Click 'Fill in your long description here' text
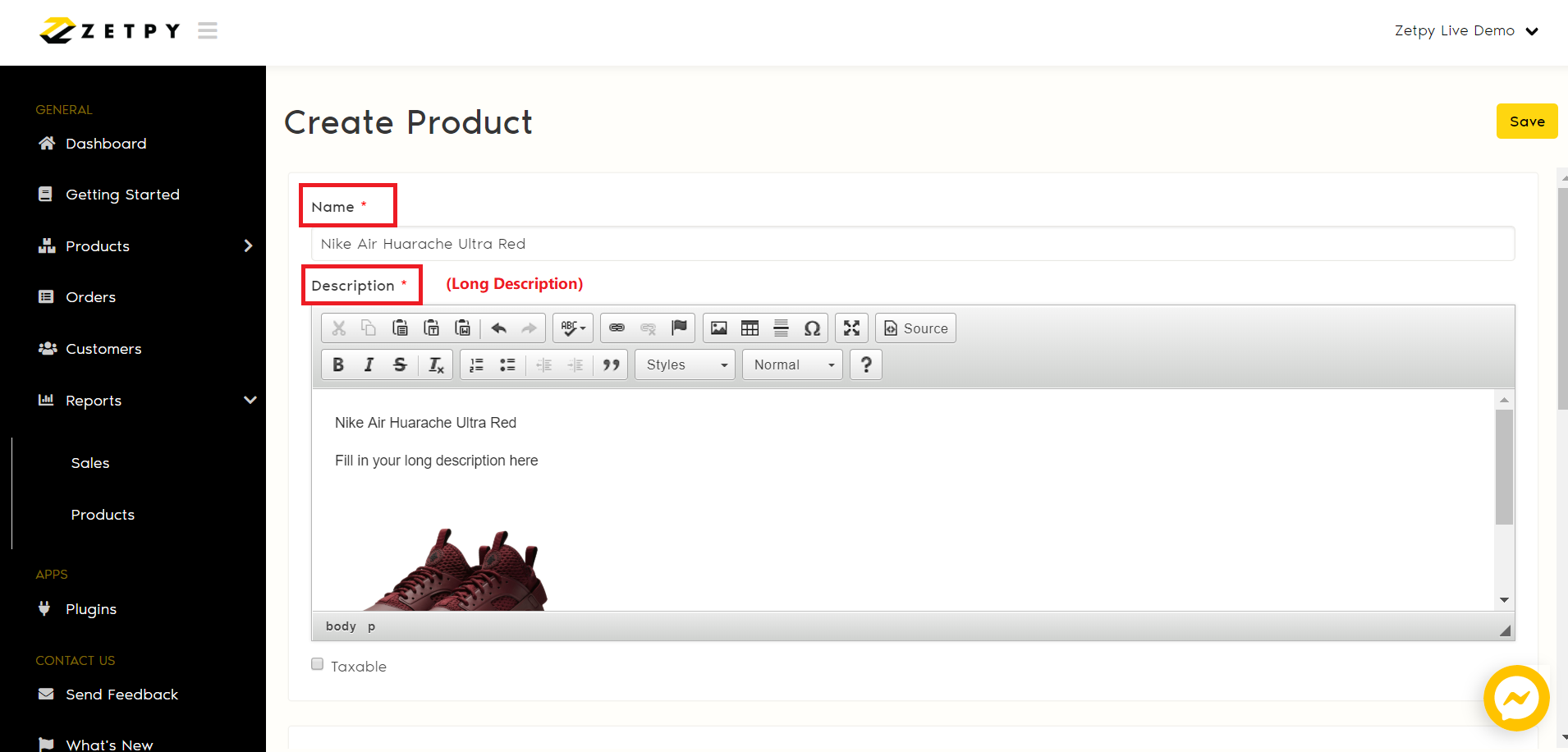 point(437,461)
